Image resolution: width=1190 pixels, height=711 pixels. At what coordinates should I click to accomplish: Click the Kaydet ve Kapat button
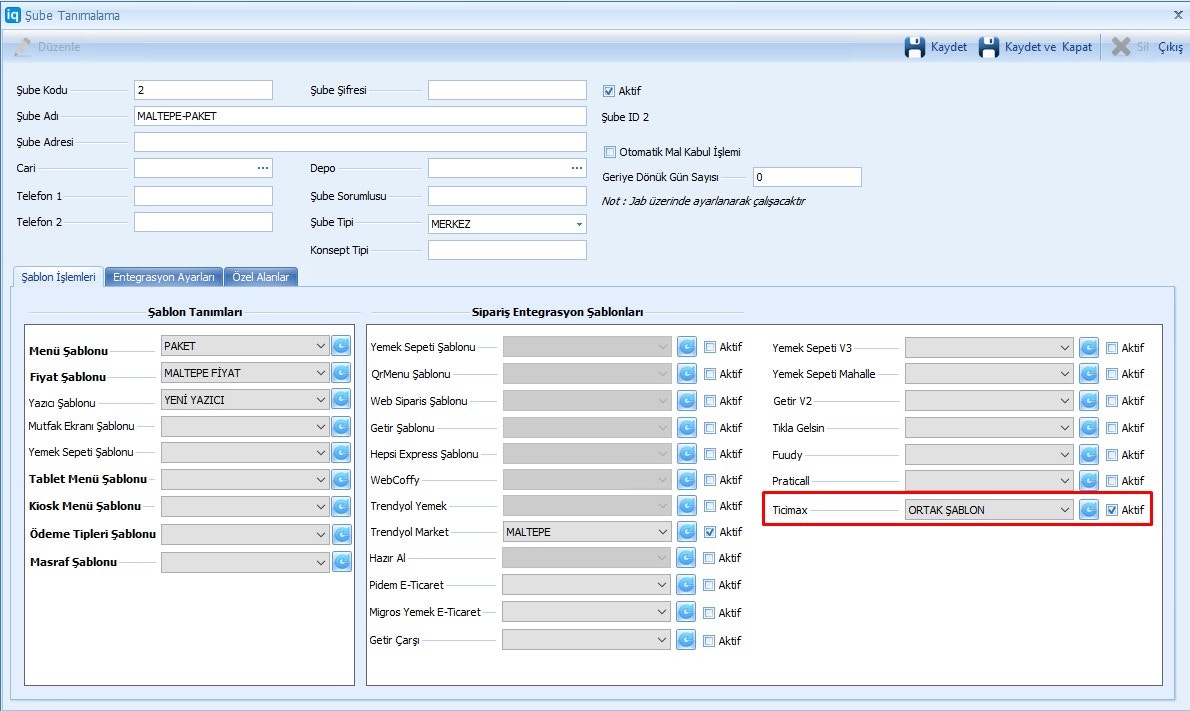click(x=1036, y=47)
